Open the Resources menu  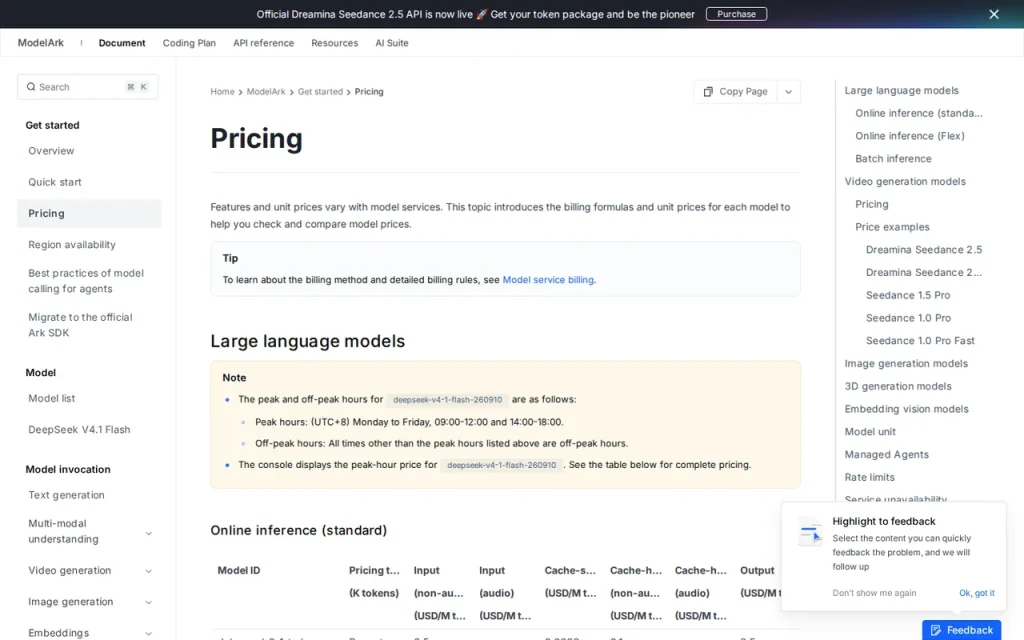point(334,42)
